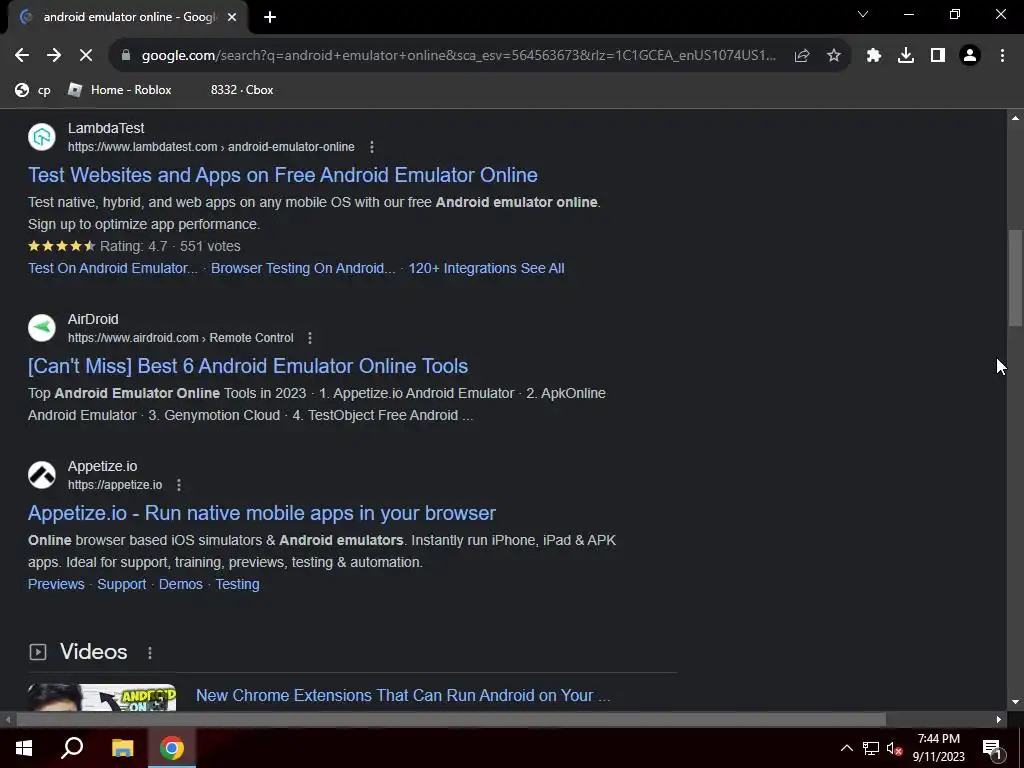Click the horizontal scrollbar thumb
The image size is (1024, 768).
[x=451, y=720]
